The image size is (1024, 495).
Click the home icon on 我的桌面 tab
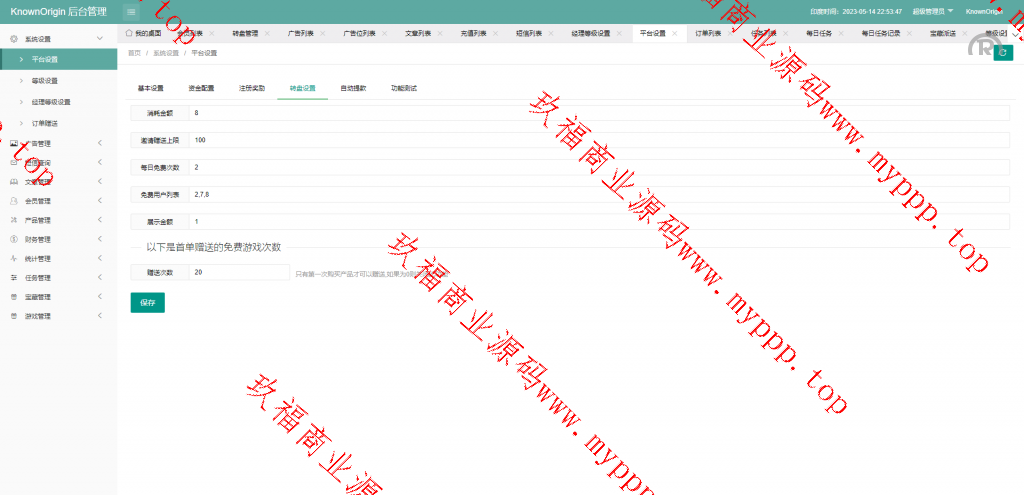[129, 33]
